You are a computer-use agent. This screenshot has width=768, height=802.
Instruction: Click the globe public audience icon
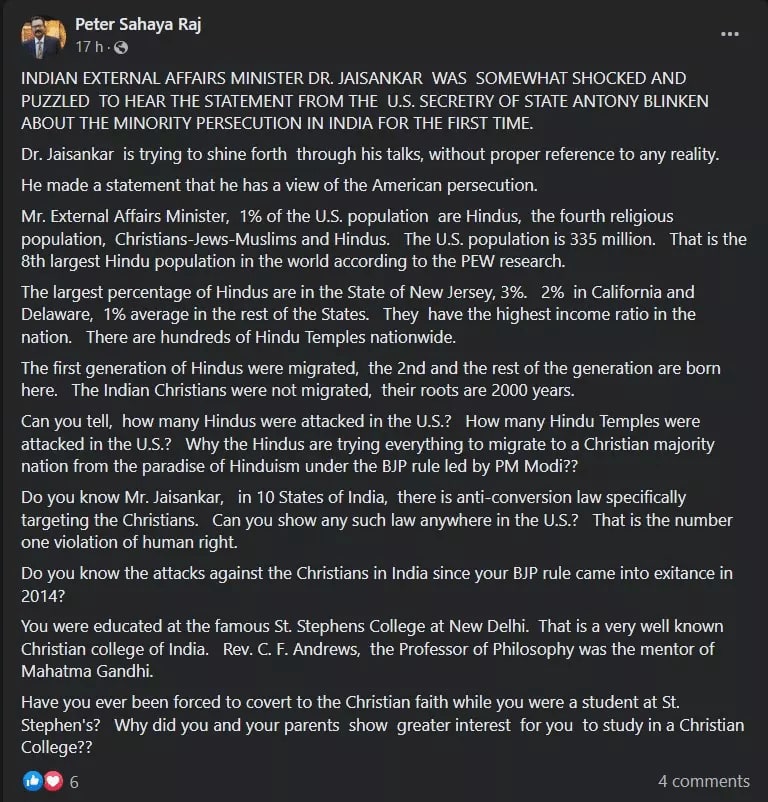[121, 48]
